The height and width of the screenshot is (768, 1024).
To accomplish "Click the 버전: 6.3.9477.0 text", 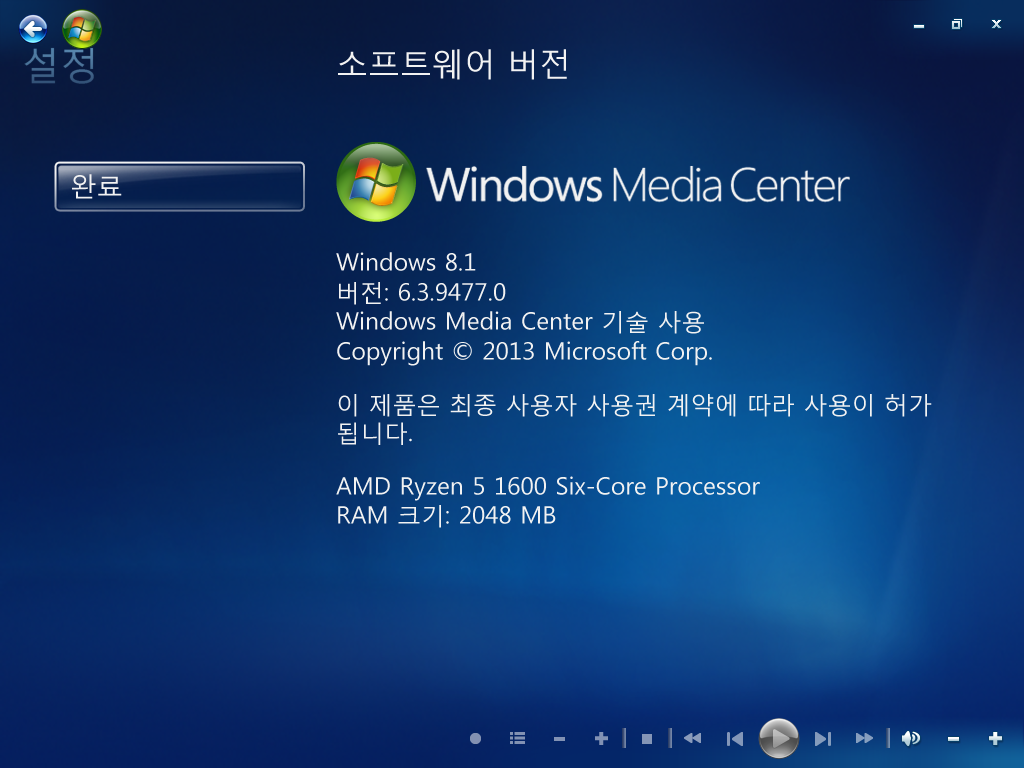I will tap(421, 292).
